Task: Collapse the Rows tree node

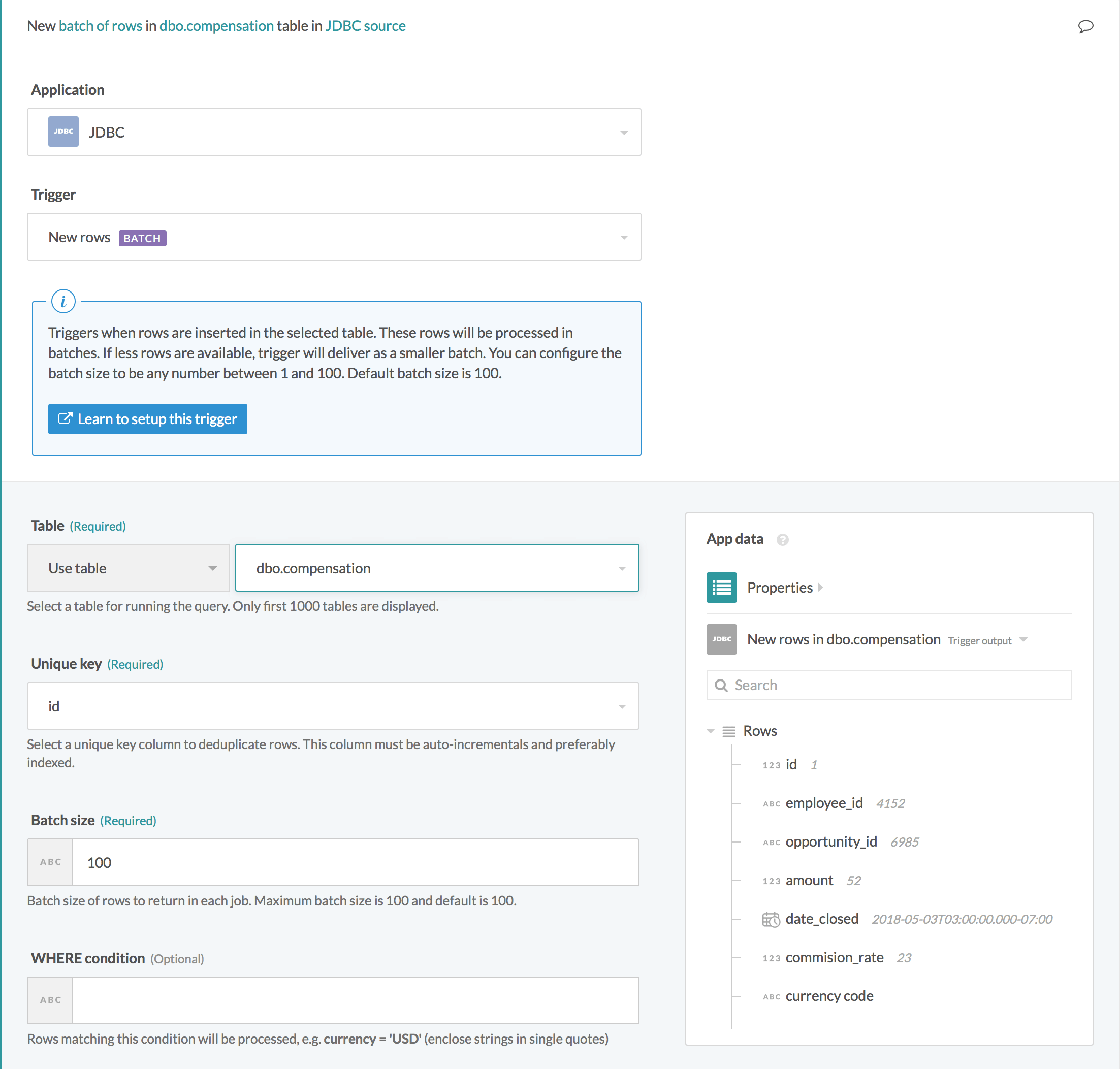Action: click(x=710, y=731)
